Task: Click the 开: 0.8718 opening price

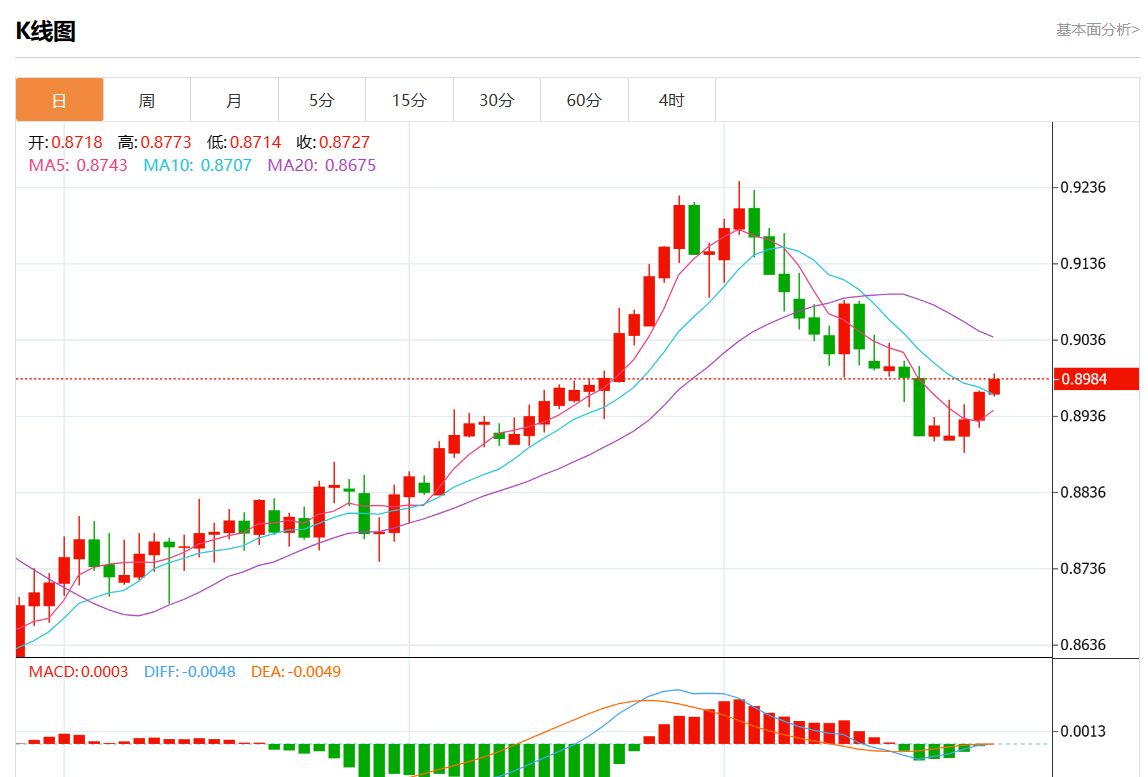Action: click(65, 142)
